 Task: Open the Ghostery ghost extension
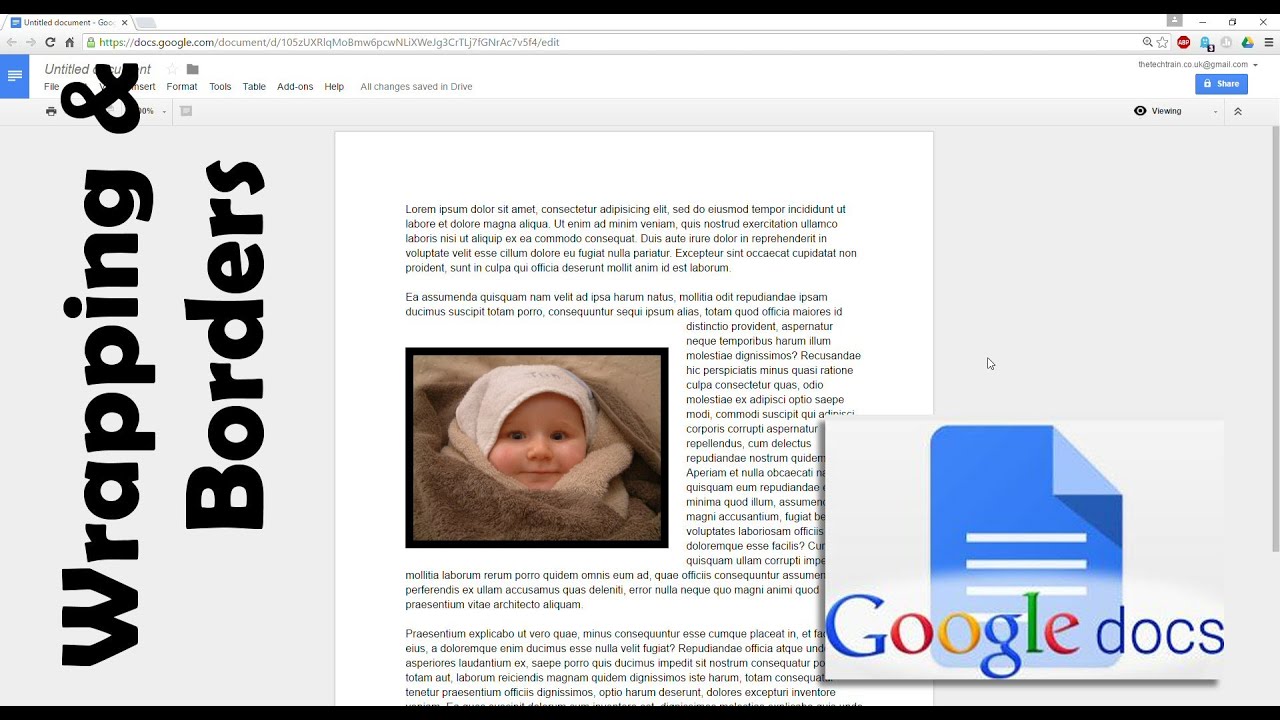click(x=1206, y=43)
